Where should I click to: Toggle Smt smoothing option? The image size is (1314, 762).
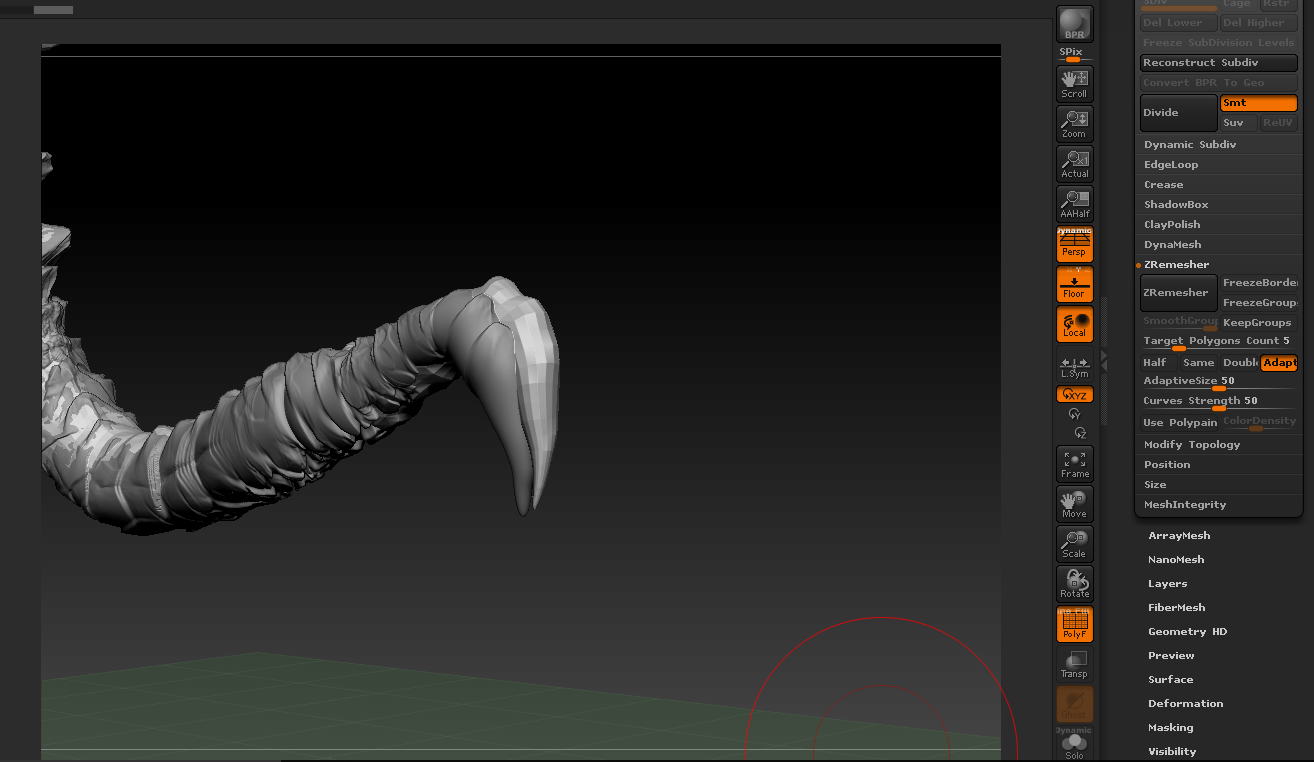tap(1258, 103)
